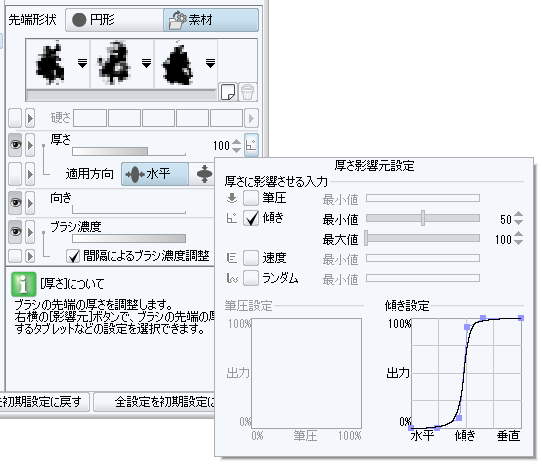Image resolution: width=542 pixels, height=465 pixels.
Task: Click the first brush tip material thumbnail
Action: (50, 63)
